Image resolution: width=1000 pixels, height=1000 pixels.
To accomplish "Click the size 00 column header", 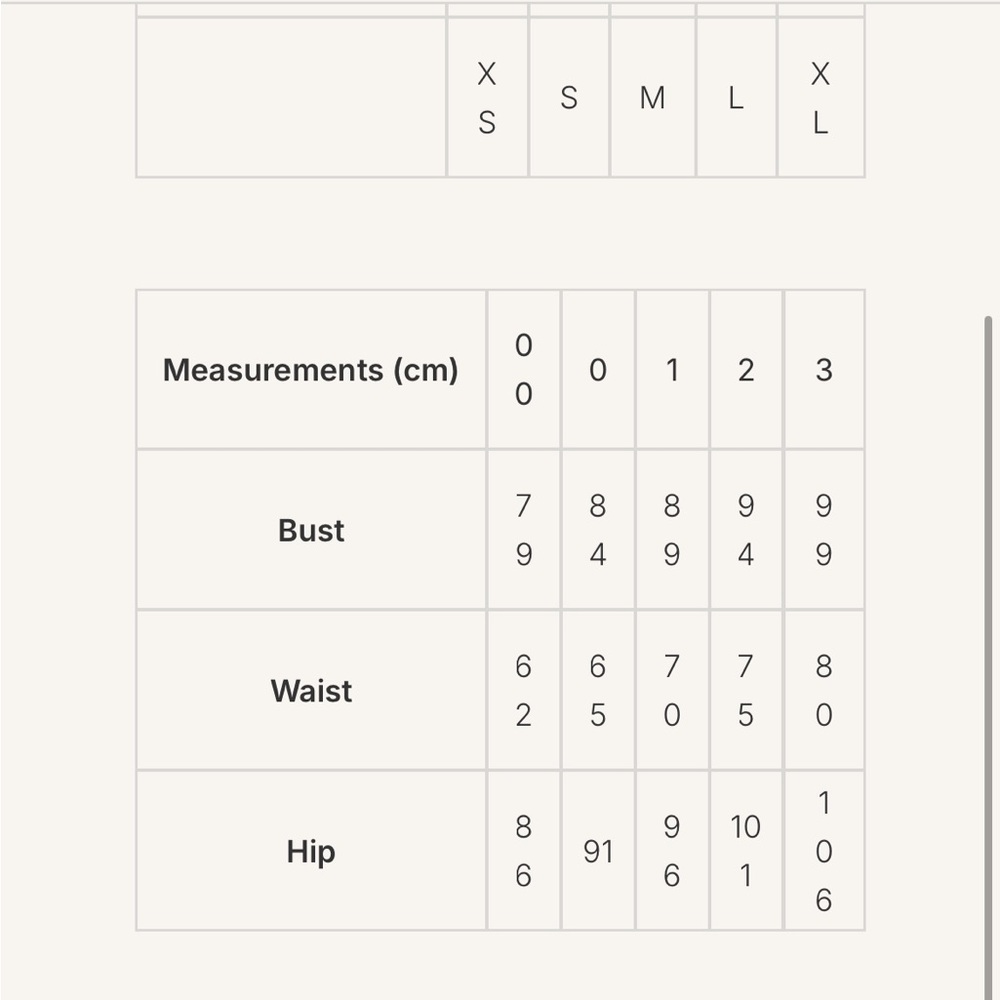I will (524, 370).
